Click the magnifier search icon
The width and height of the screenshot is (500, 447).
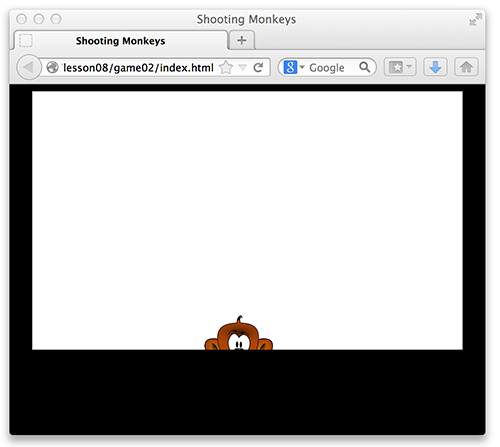(x=365, y=67)
